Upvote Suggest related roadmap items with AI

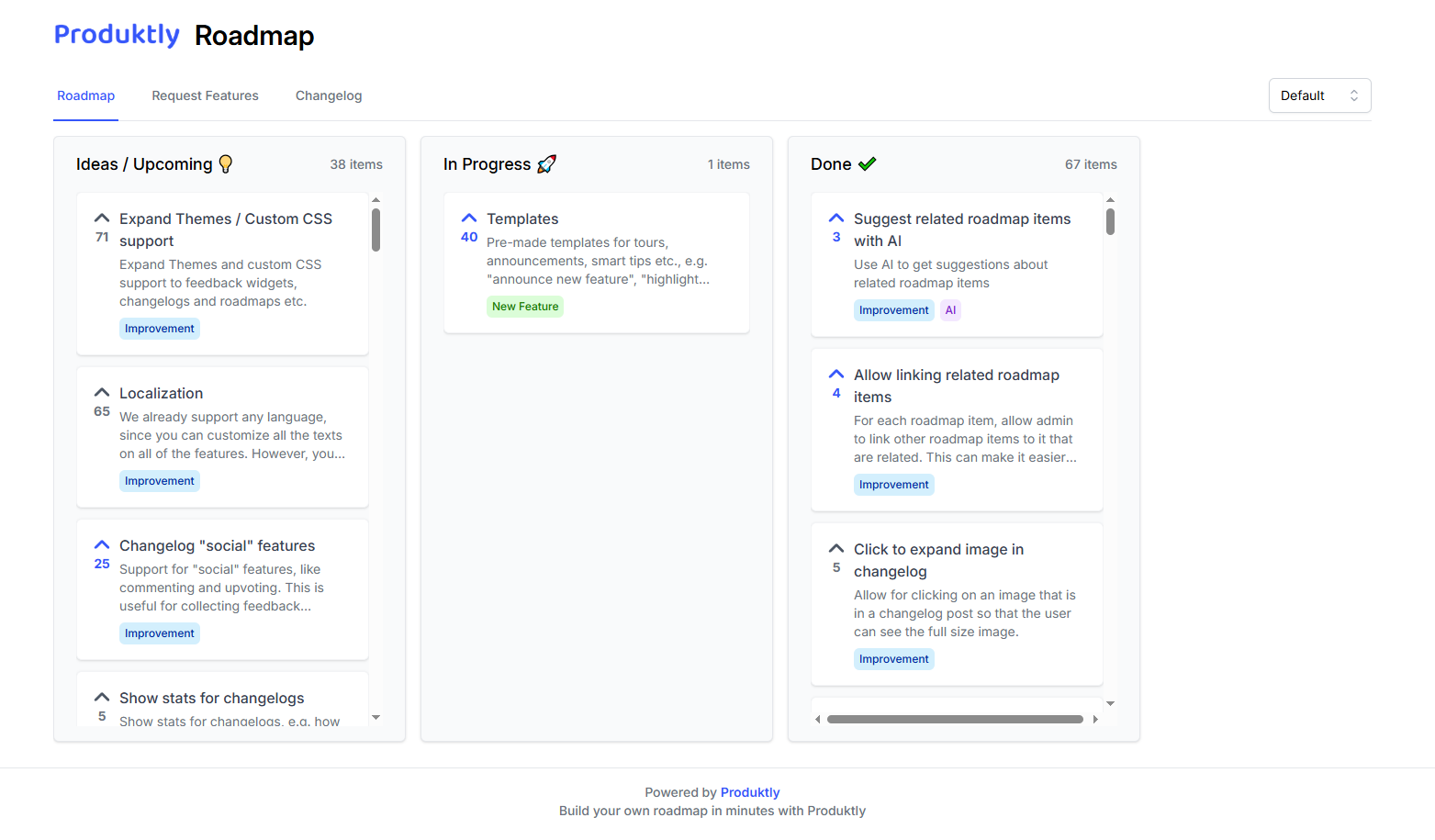pos(836,219)
